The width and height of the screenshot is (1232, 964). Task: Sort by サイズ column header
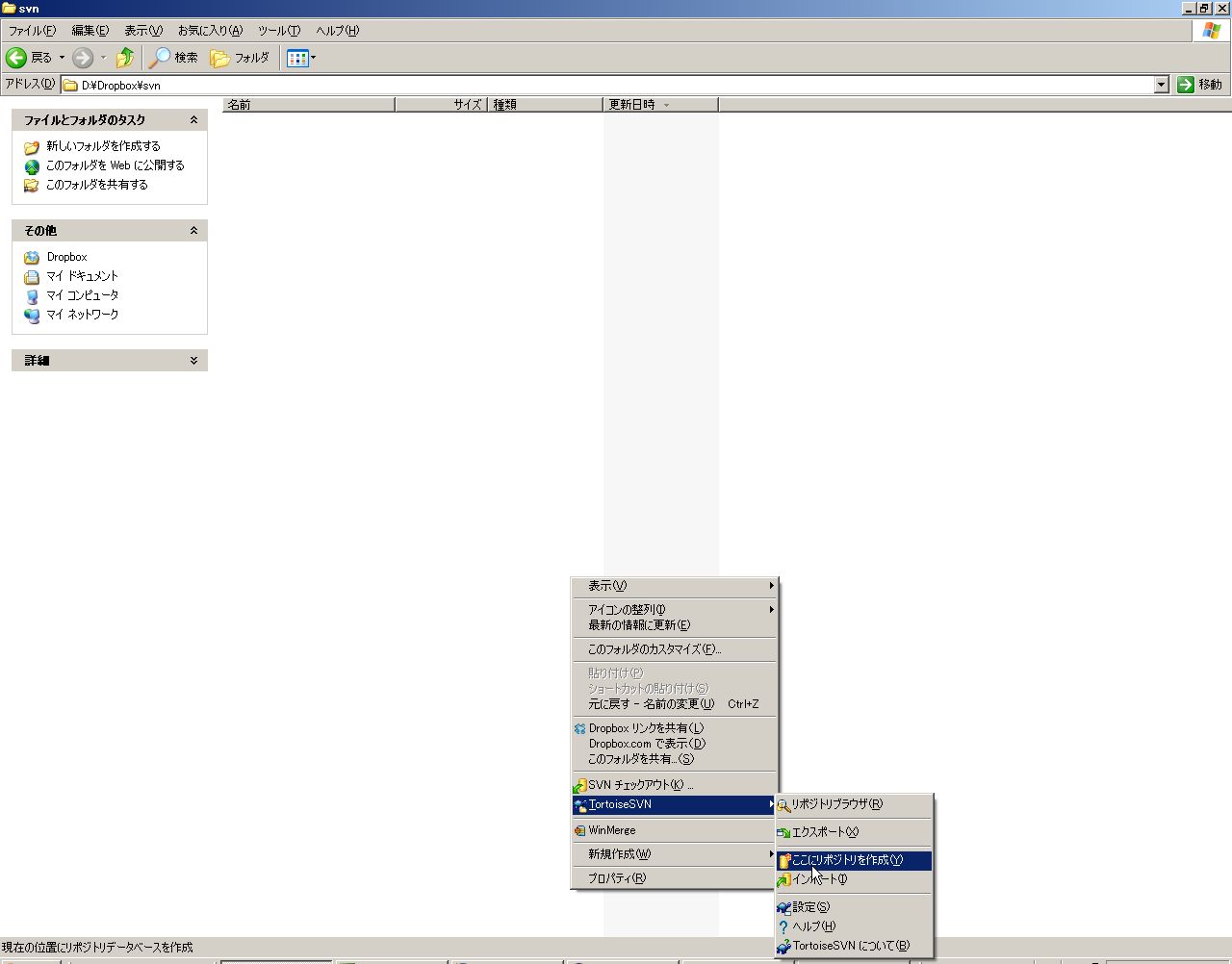click(x=441, y=105)
